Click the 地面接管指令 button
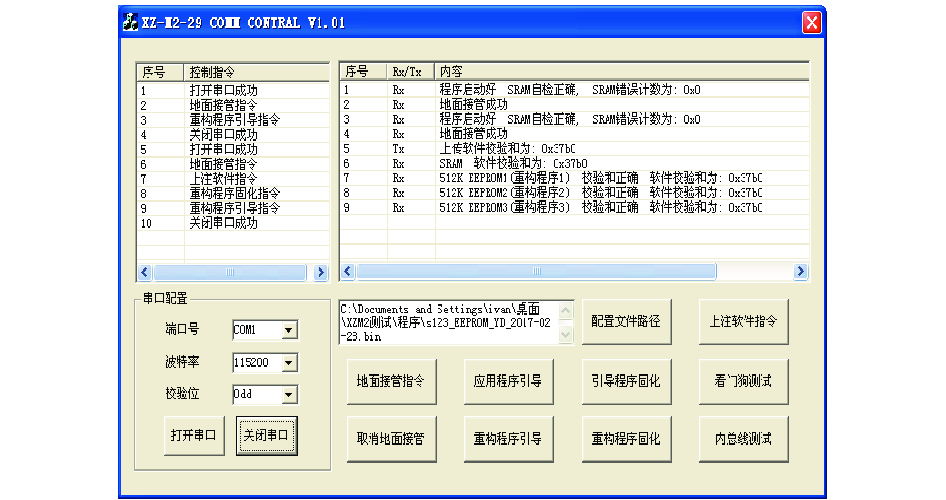The height and width of the screenshot is (500, 946). pyautogui.click(x=391, y=381)
